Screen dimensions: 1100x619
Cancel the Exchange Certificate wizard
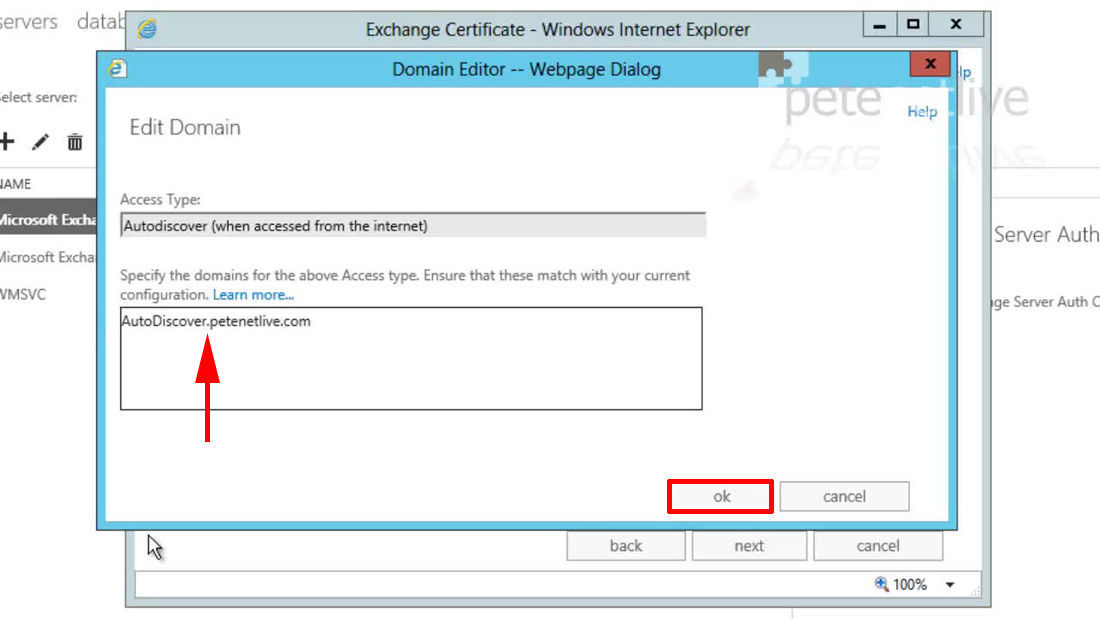pyautogui.click(x=878, y=545)
